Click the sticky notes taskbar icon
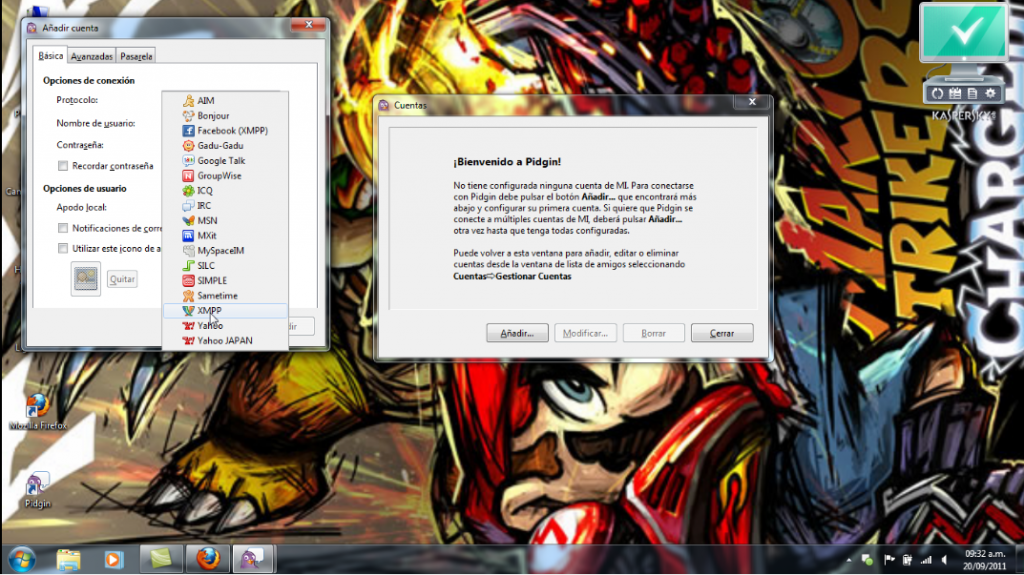This screenshot has height=575, width=1024. (x=161, y=559)
